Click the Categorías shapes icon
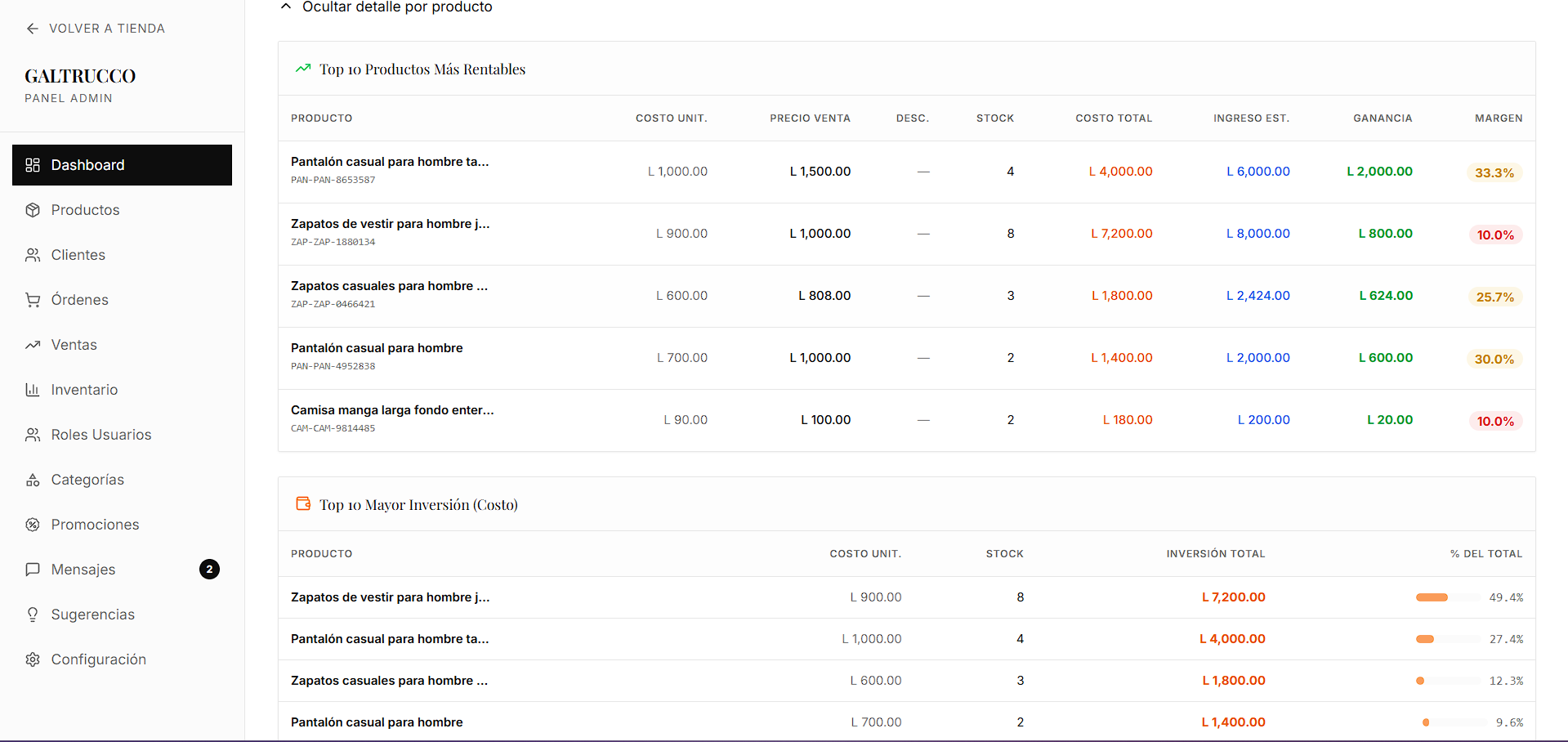 33,480
